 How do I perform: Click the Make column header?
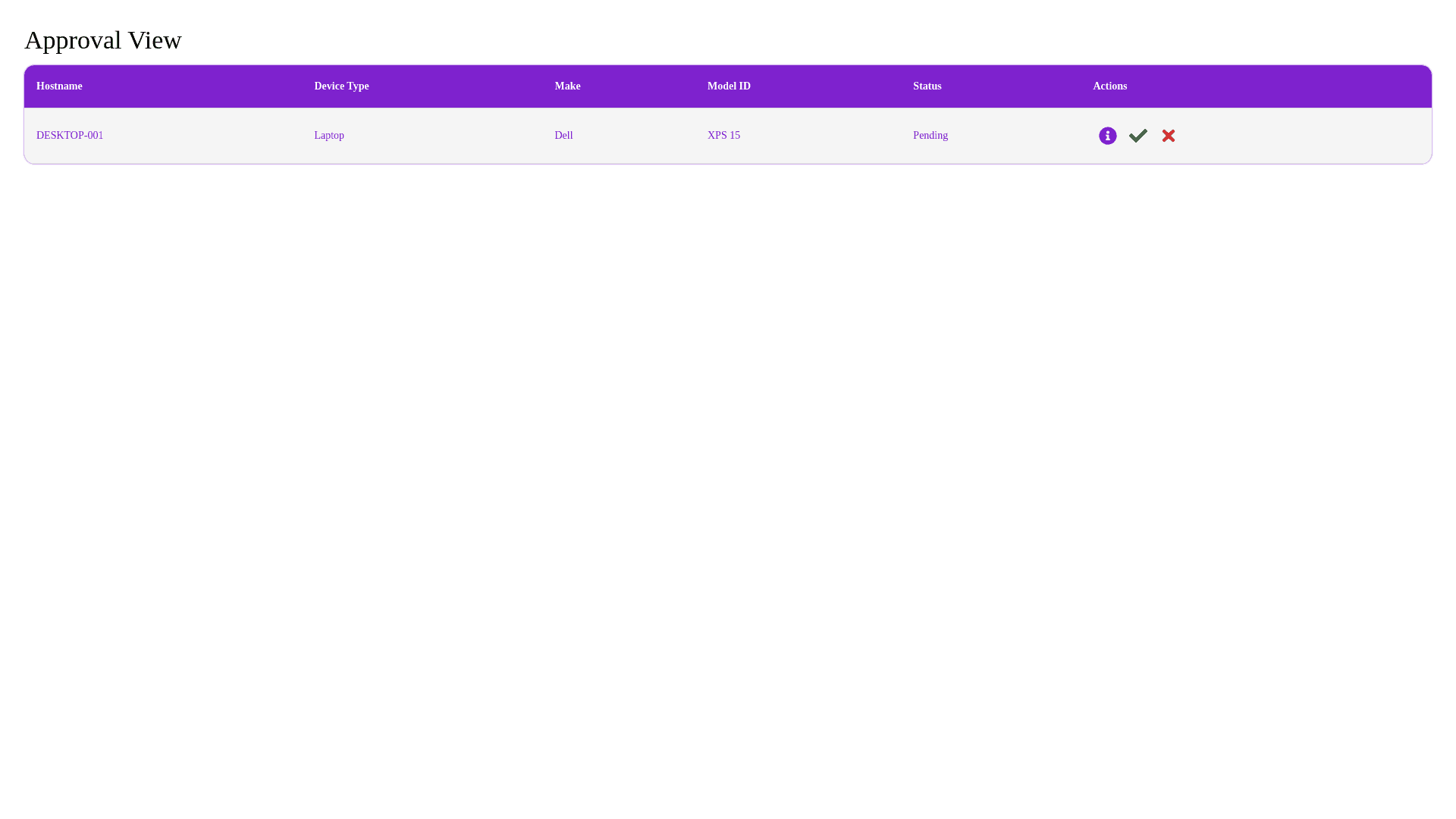(567, 86)
